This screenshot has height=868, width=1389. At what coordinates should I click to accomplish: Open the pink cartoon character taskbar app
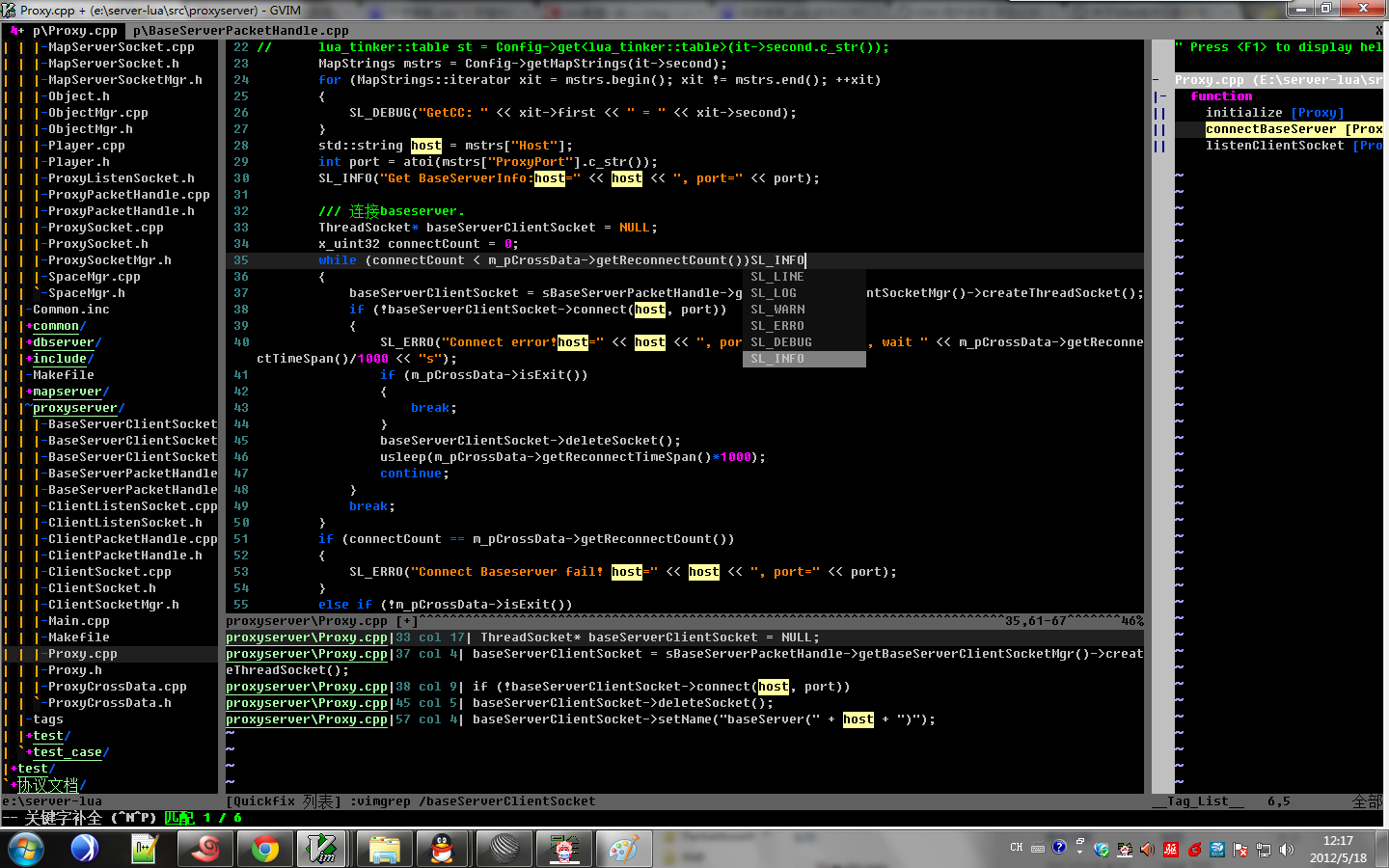[563, 849]
